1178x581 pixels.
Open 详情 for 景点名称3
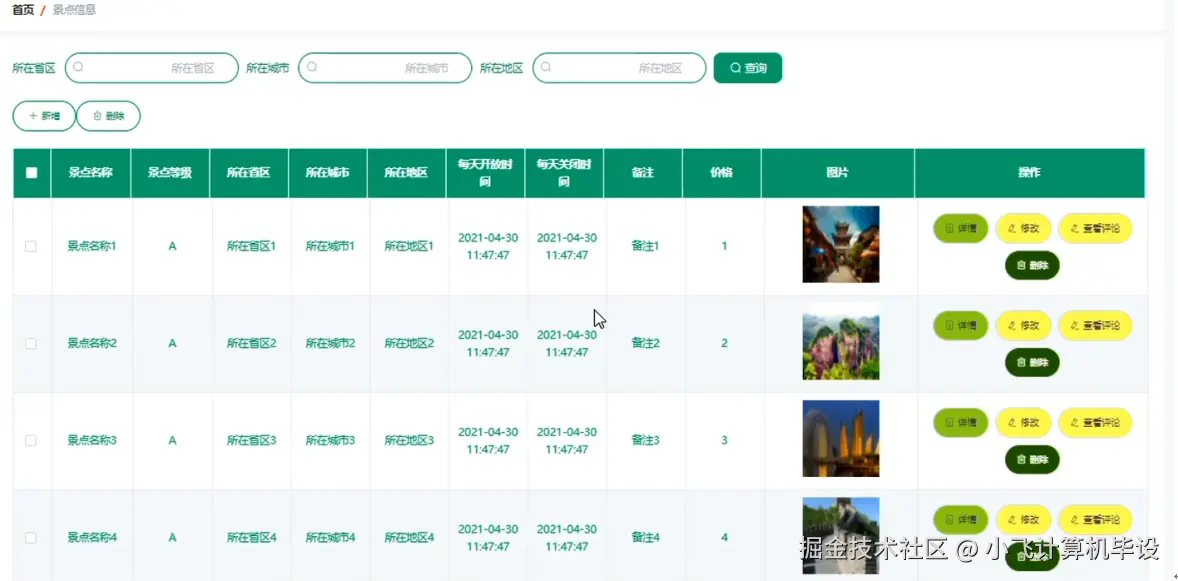pos(961,422)
